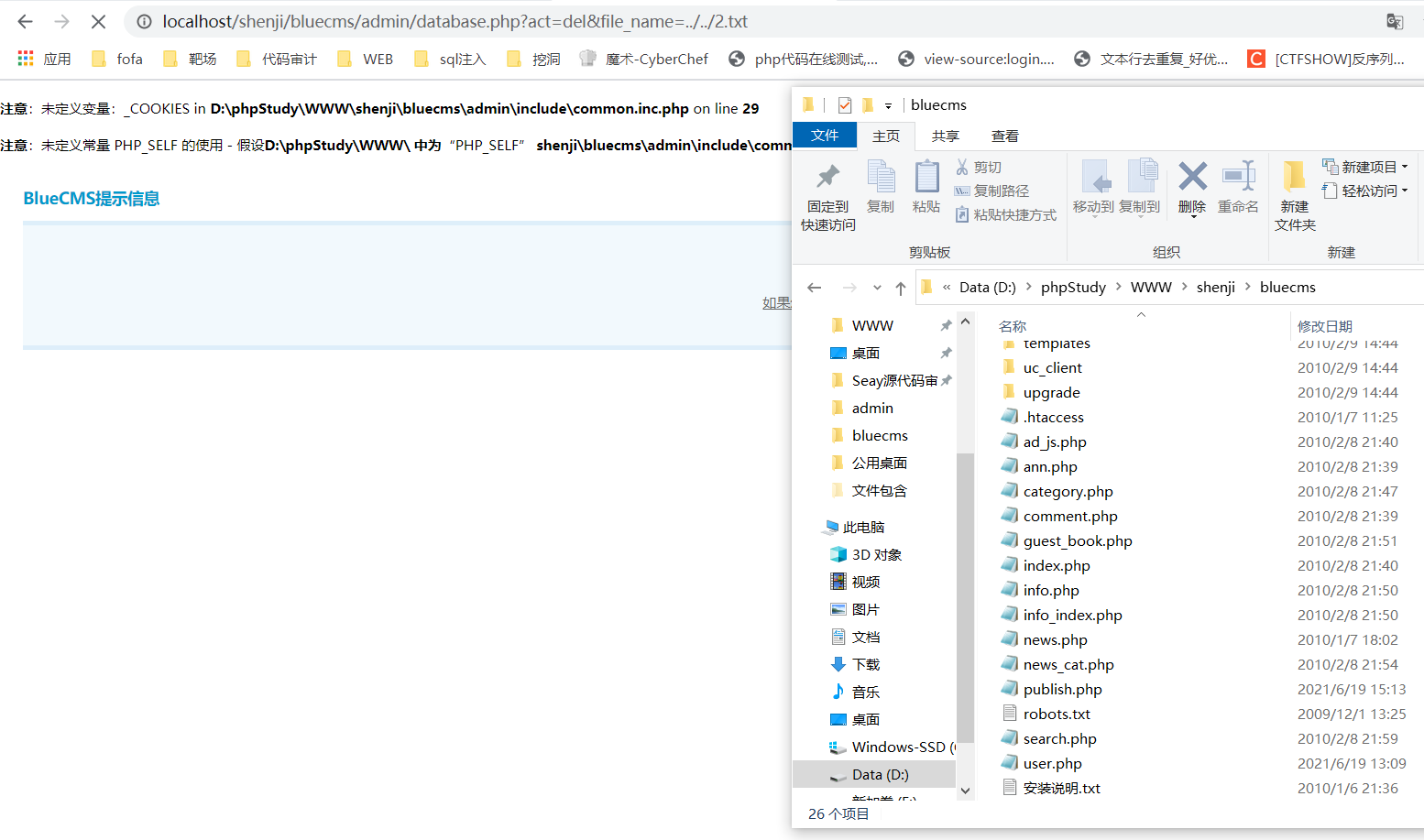
Task: Open the 挖洞 bookmark folder
Action: (533, 59)
